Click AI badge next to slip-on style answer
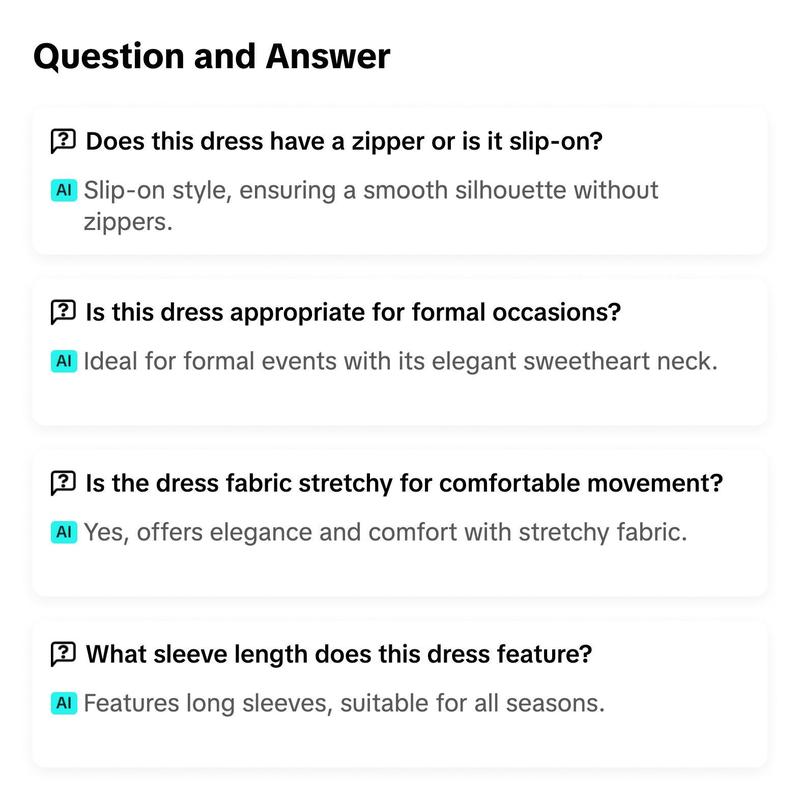The image size is (800, 800). click(64, 190)
